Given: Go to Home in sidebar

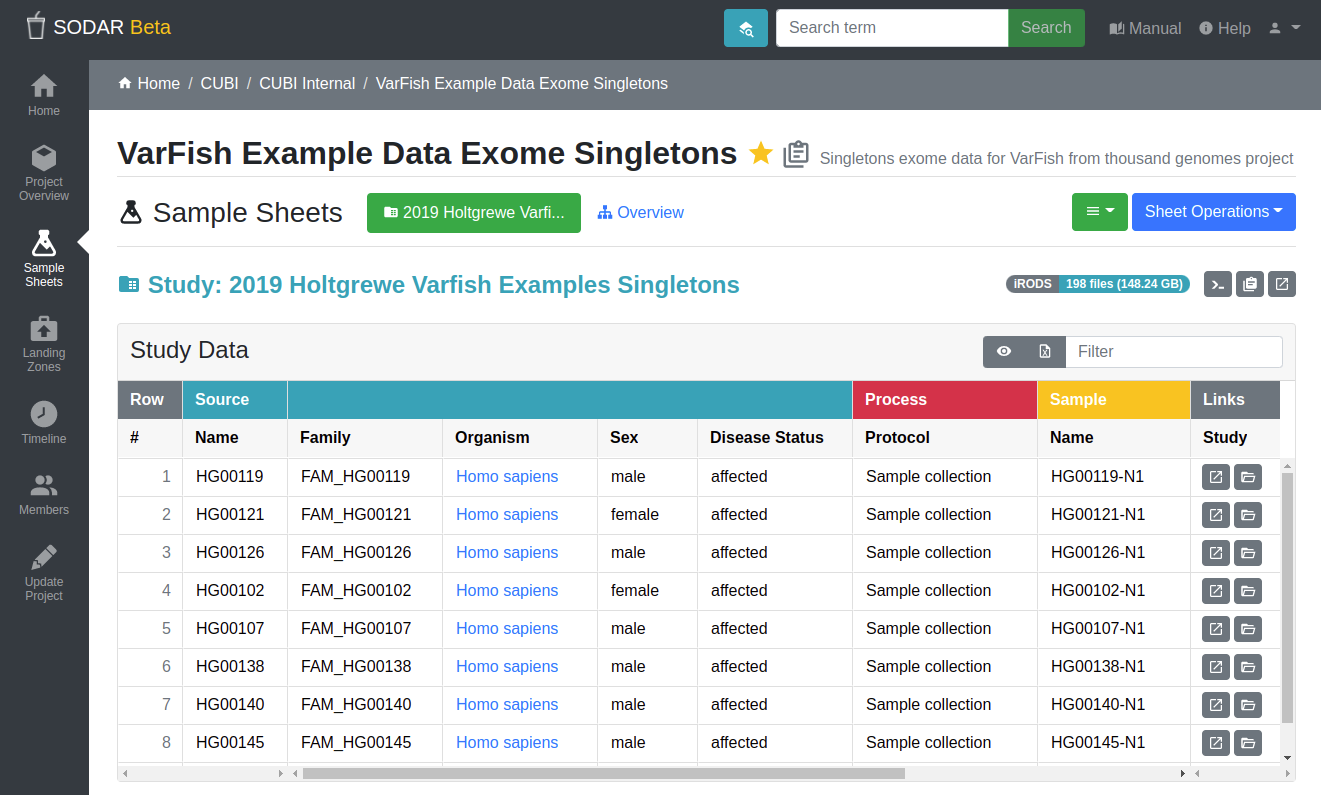Looking at the screenshot, I should [x=44, y=95].
